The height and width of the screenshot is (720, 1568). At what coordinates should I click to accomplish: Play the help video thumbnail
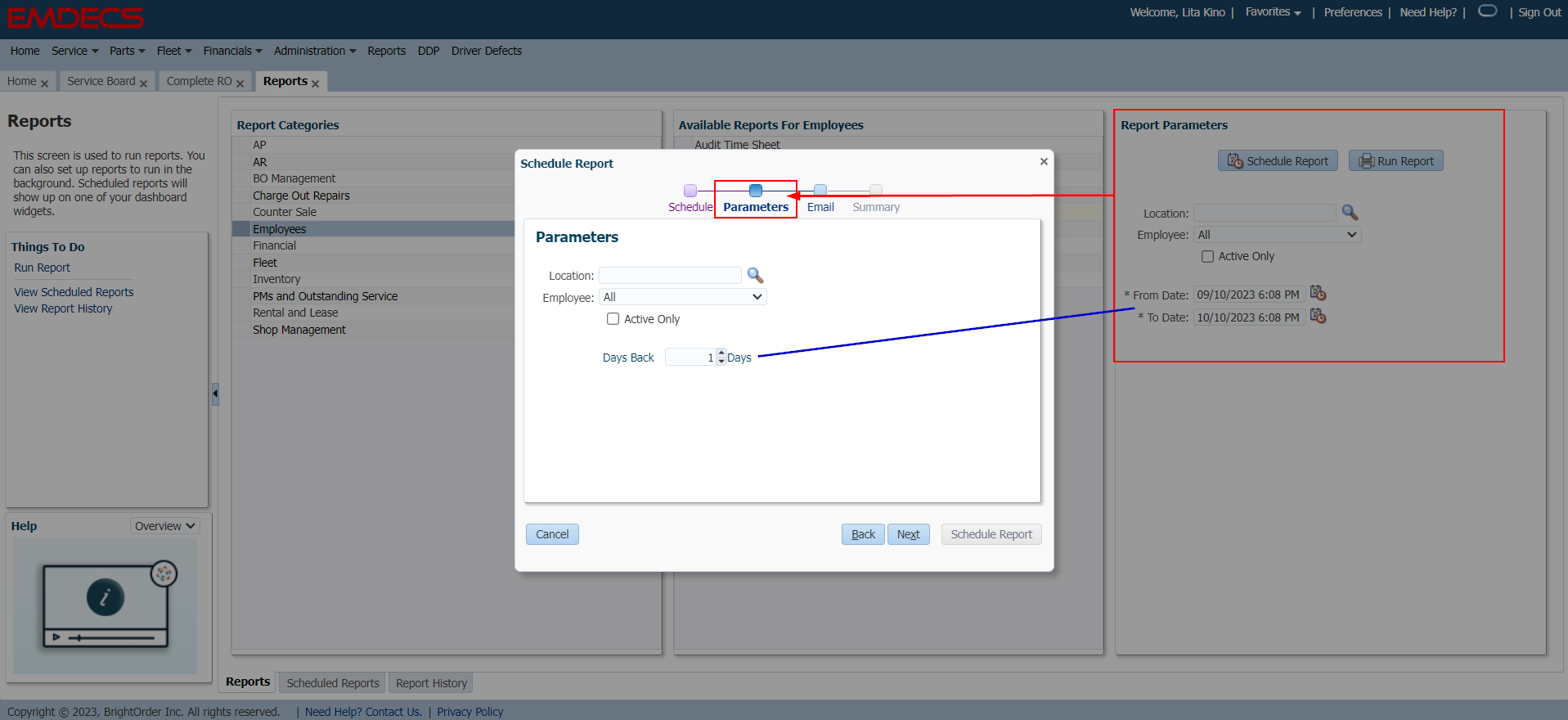(x=106, y=599)
